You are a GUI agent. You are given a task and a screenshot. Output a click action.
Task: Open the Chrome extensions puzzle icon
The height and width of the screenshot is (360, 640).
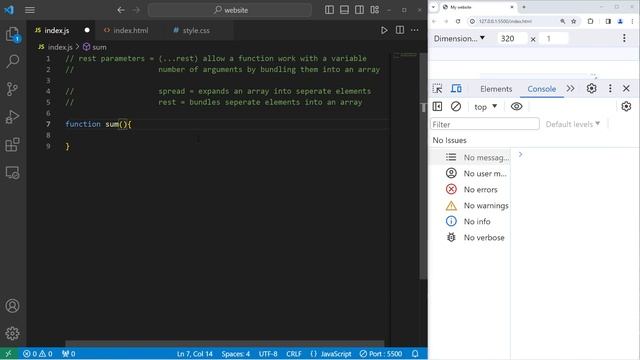[590, 21]
